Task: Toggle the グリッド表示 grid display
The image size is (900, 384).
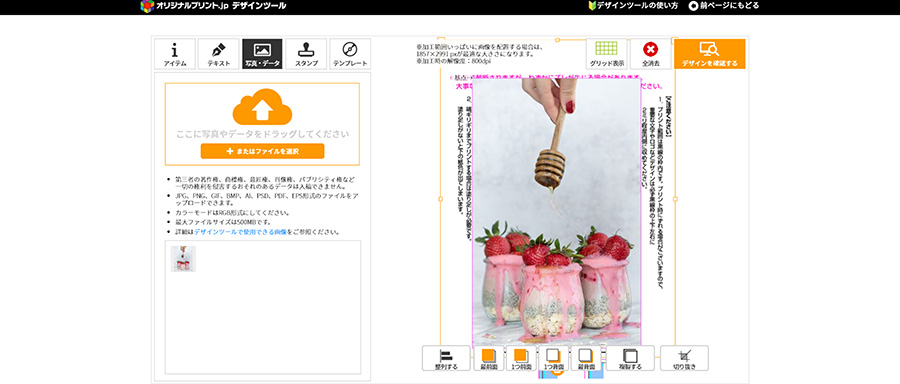Action: pyautogui.click(x=607, y=54)
